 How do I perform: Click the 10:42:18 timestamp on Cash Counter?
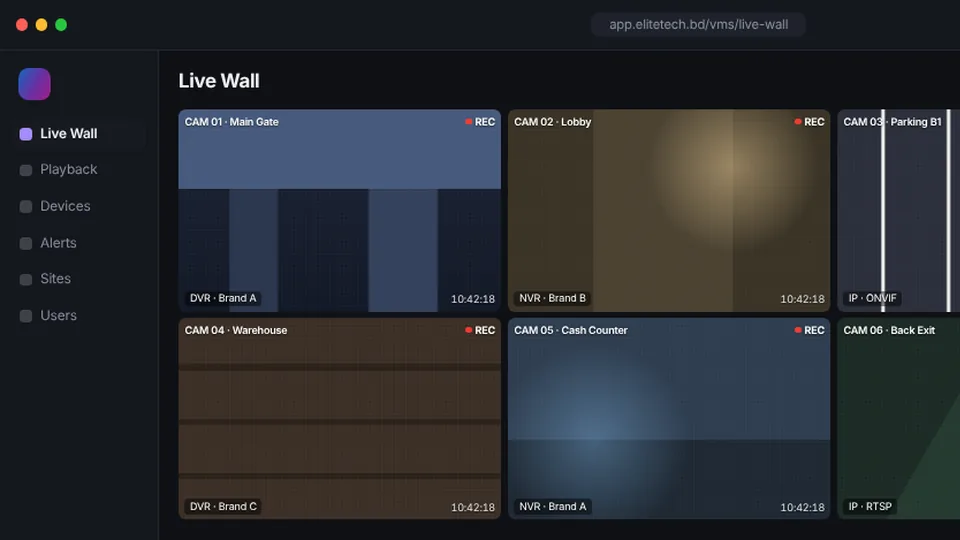[802, 507]
